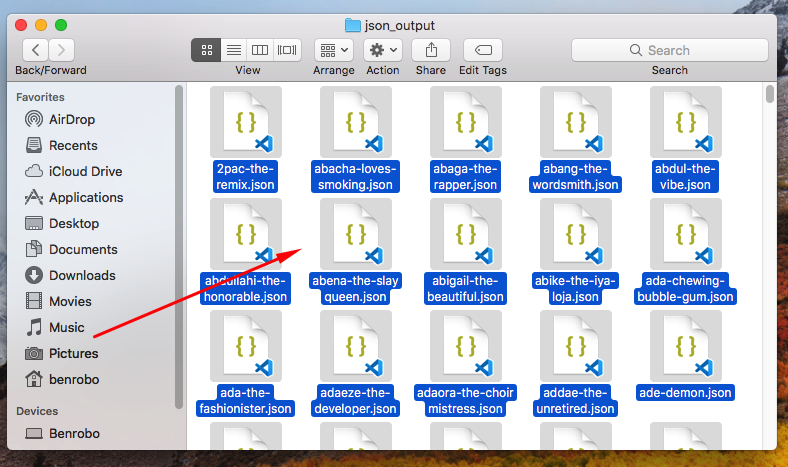This screenshot has width=788, height=467.
Task: Open the Action gear menu
Action: [x=383, y=50]
